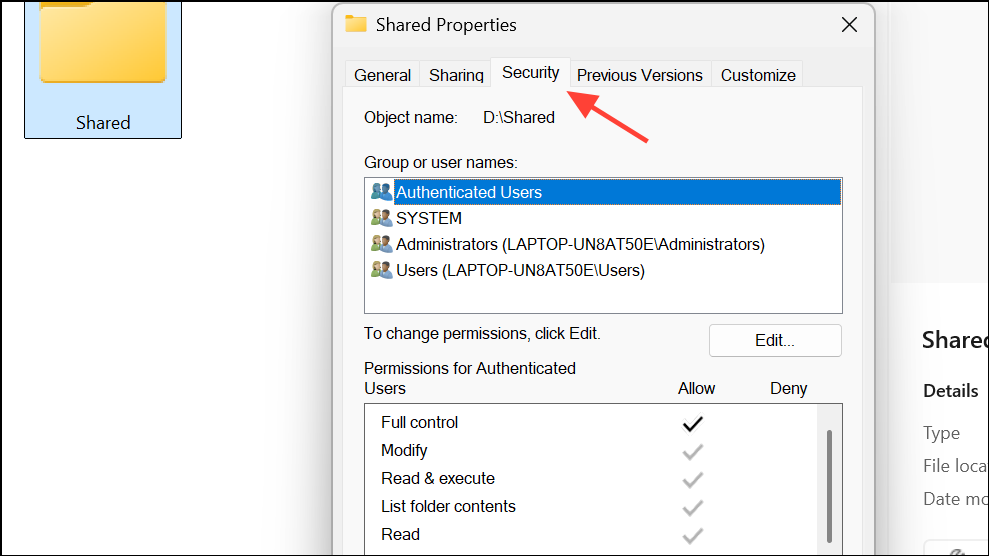
Task: Go to the Previous Versions tab
Action: [640, 75]
